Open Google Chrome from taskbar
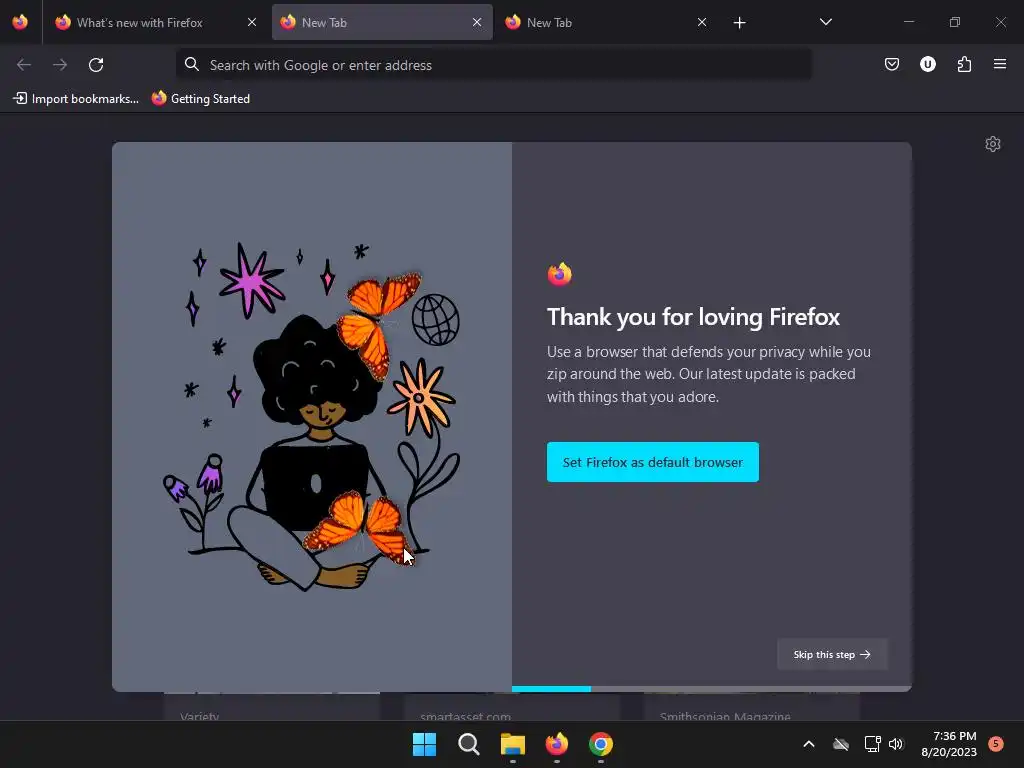This screenshot has width=1024, height=768. [601, 744]
